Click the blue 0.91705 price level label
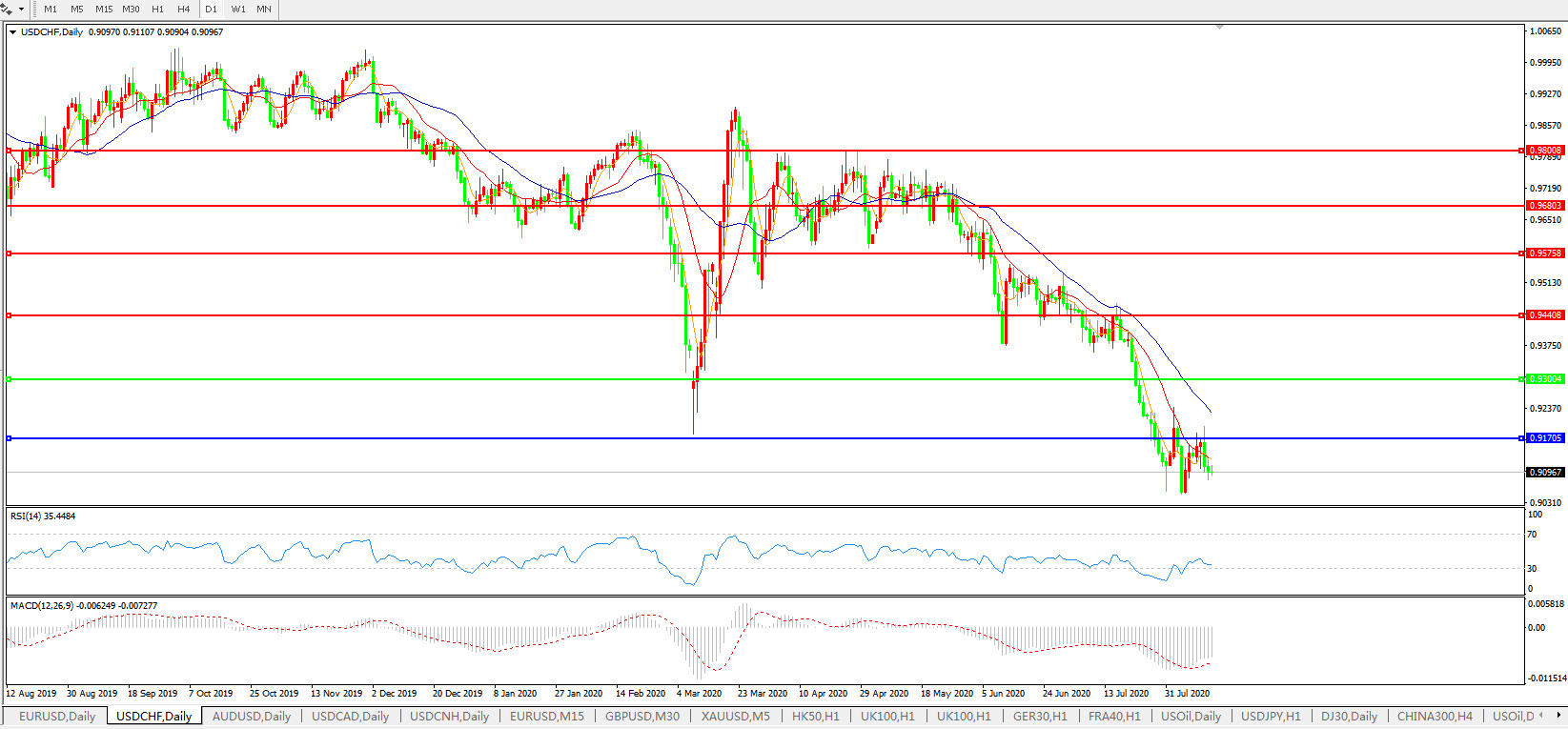 click(x=1545, y=438)
